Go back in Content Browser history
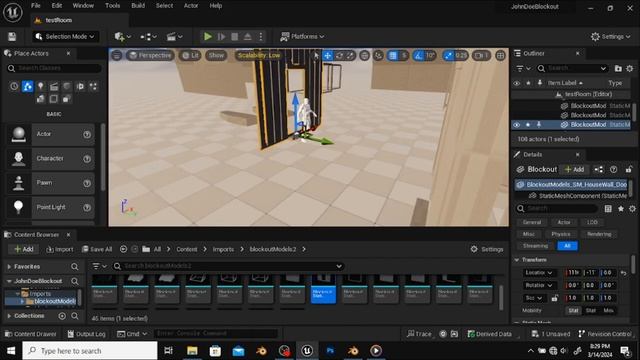 [123, 249]
